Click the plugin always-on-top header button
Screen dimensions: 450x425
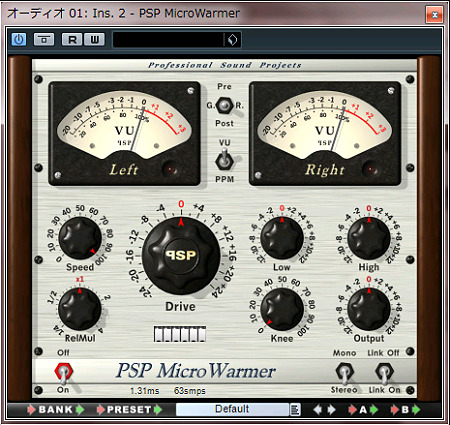click(44, 40)
